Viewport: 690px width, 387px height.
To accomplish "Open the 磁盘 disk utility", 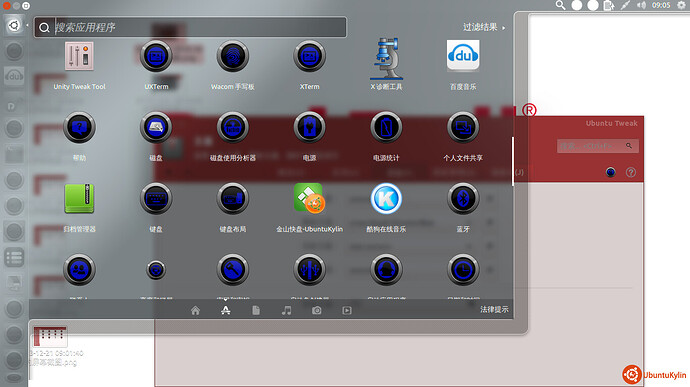I will 156,128.
